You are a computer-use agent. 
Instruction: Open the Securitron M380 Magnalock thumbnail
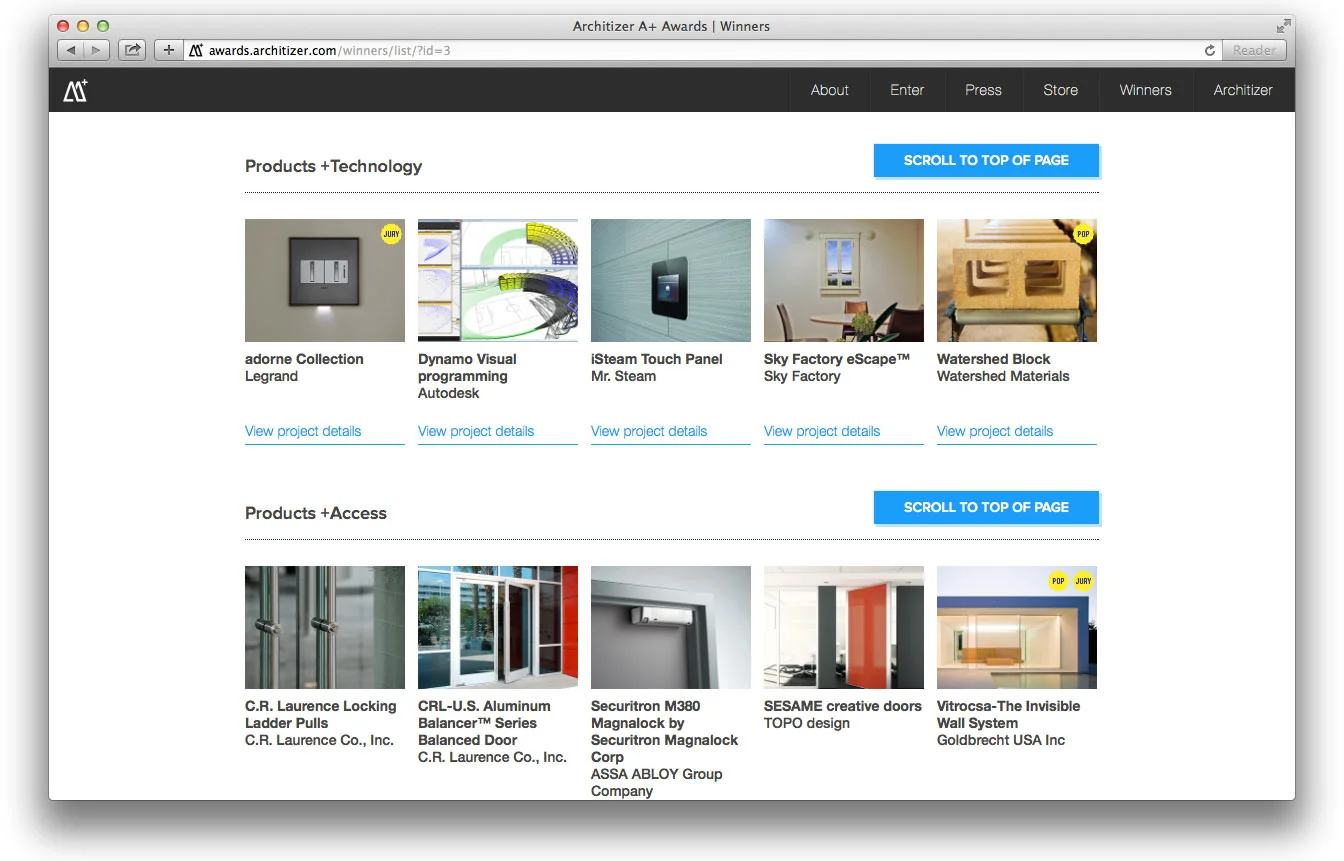tap(671, 628)
